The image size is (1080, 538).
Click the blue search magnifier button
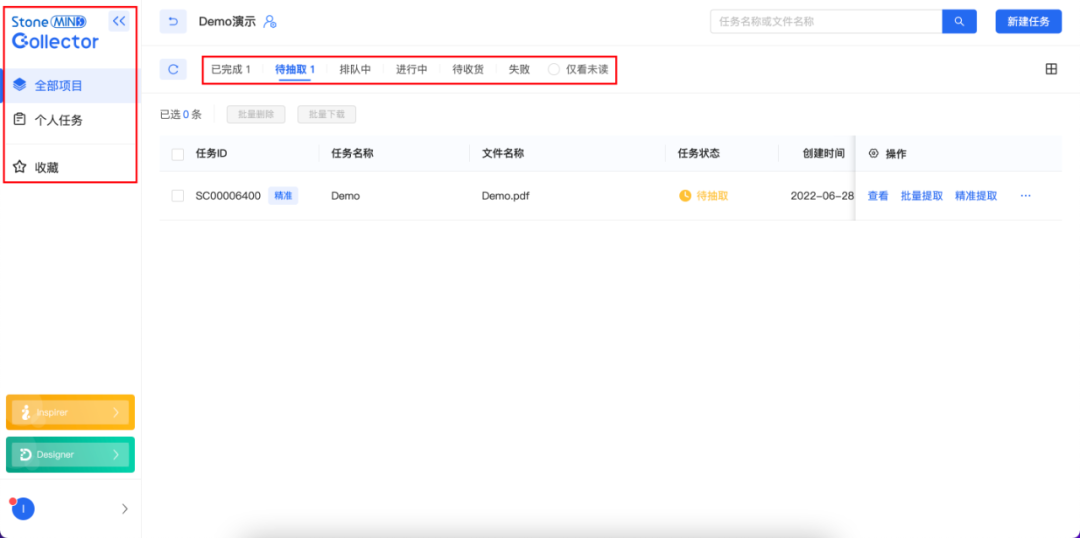pyautogui.click(x=958, y=21)
